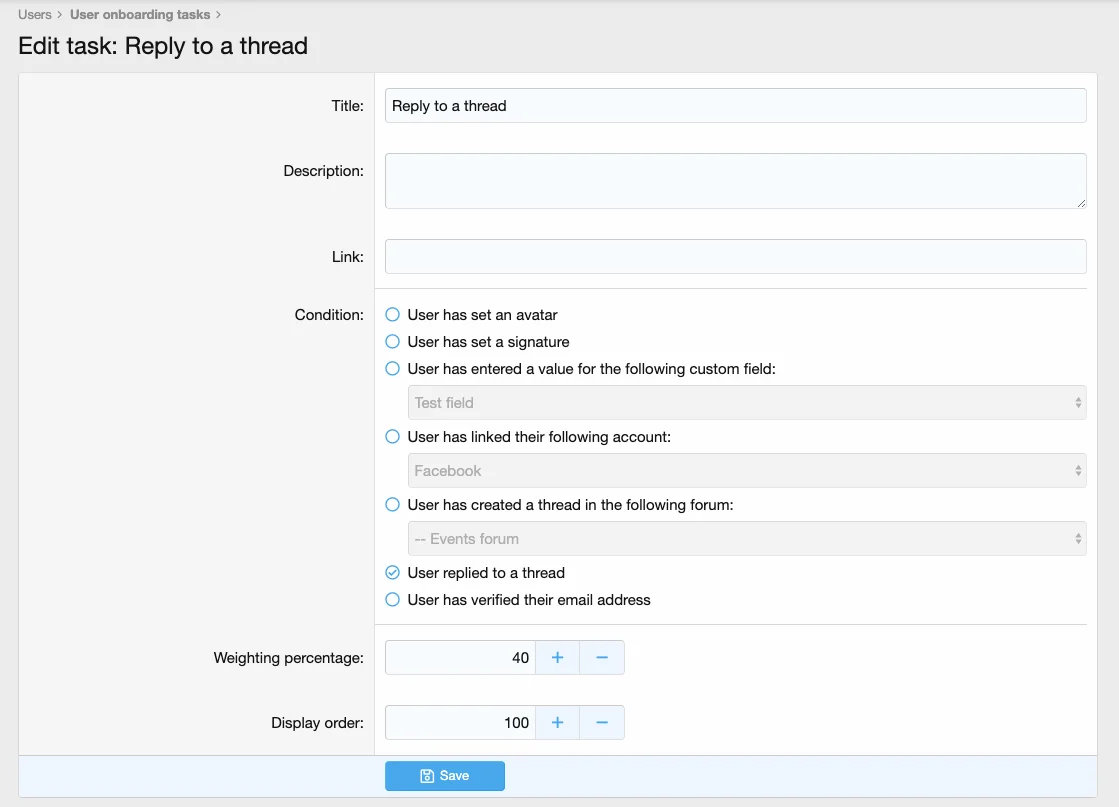This screenshot has height=807, width=1119.
Task: Select 'User has set an avatar' condition
Action: [x=393, y=315]
